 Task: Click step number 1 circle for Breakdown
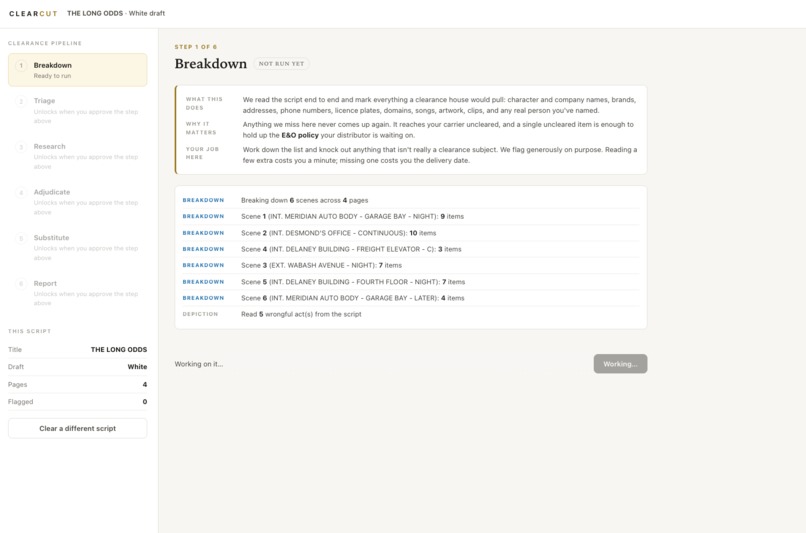coord(21,65)
